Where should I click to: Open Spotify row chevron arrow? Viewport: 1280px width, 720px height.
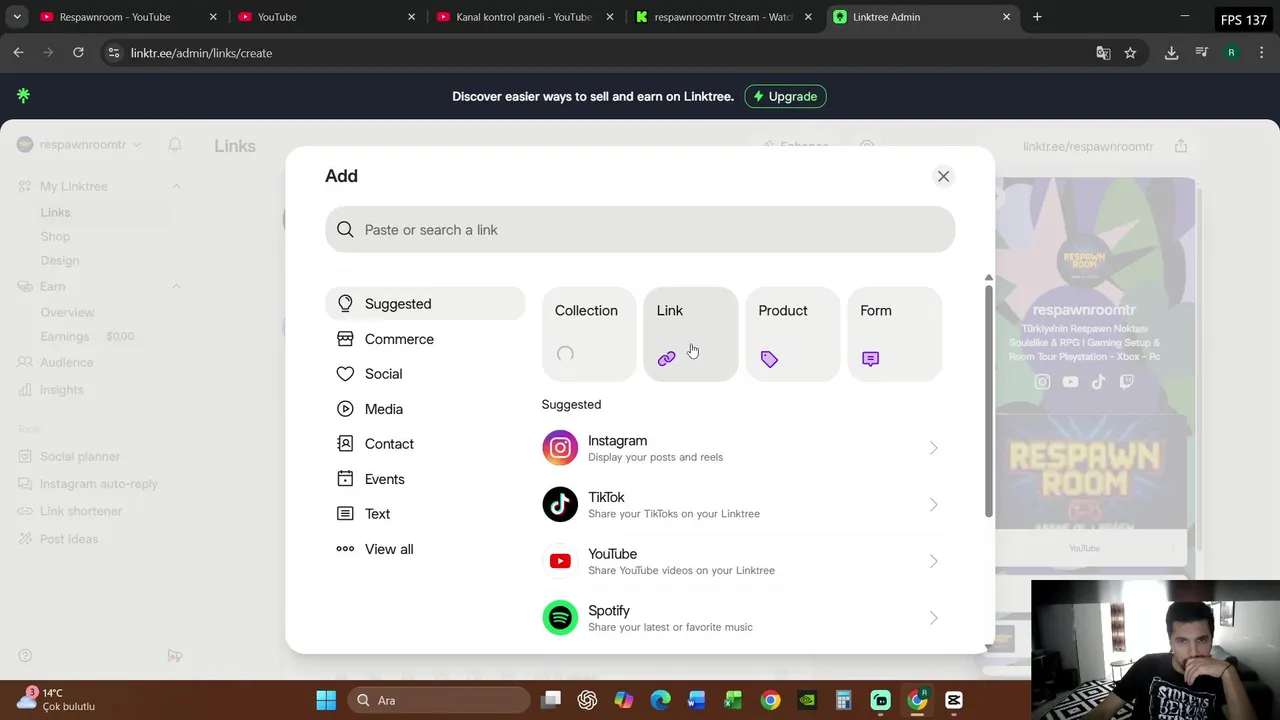tap(933, 618)
